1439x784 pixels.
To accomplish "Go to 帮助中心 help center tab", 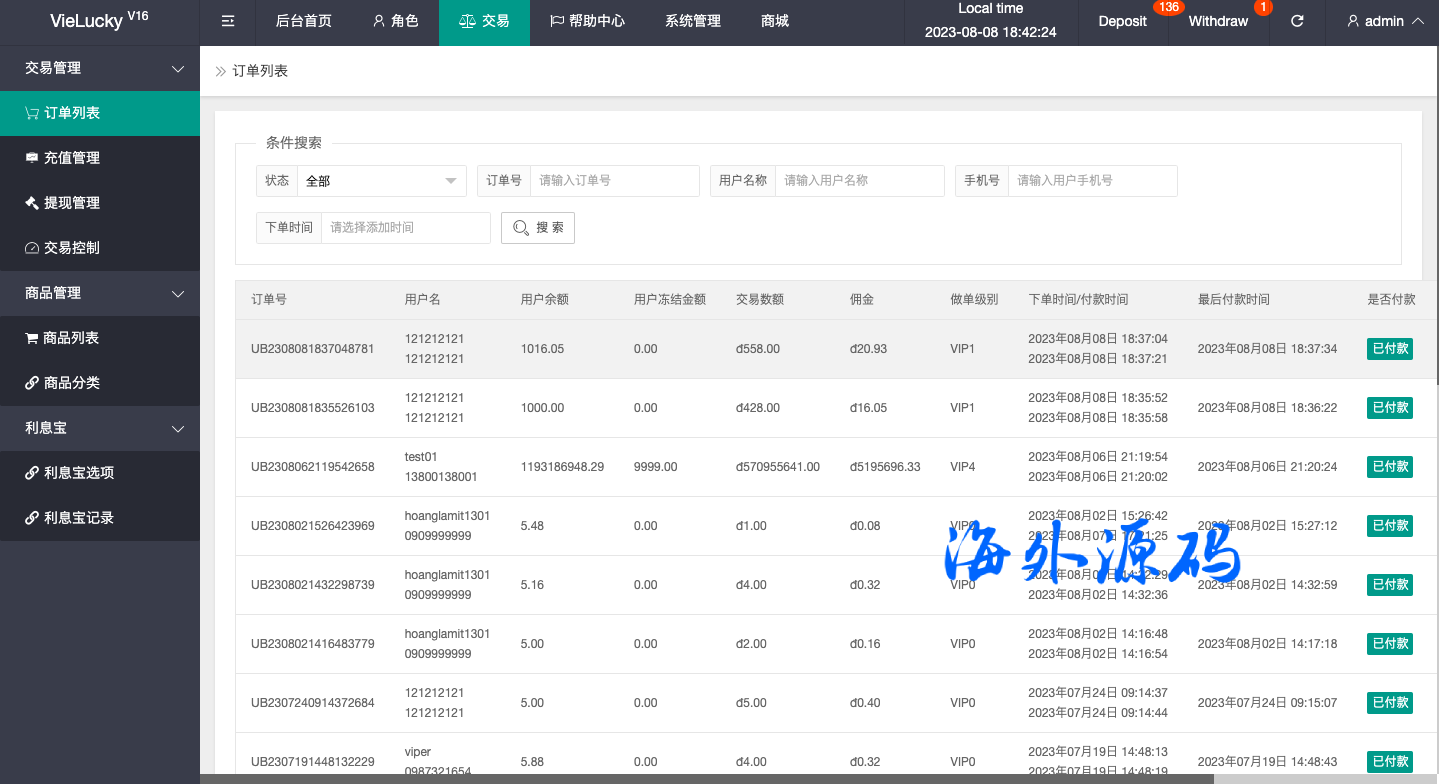I will (587, 21).
